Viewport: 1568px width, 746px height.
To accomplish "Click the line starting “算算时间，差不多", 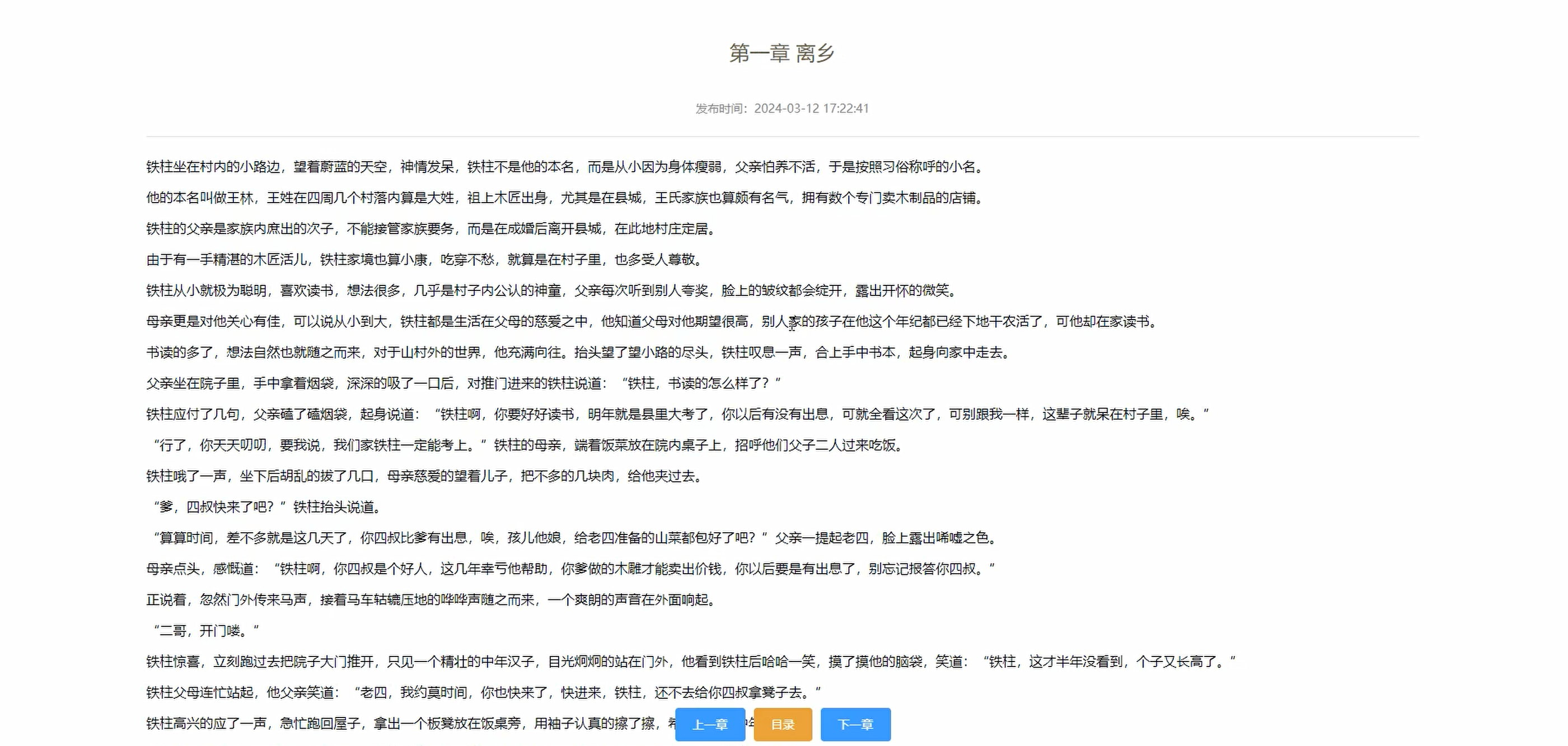I will (x=574, y=538).
